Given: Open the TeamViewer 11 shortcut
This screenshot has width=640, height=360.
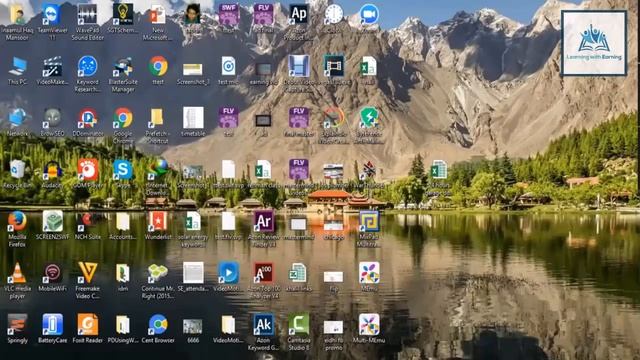Looking at the screenshot, I should (52, 16).
